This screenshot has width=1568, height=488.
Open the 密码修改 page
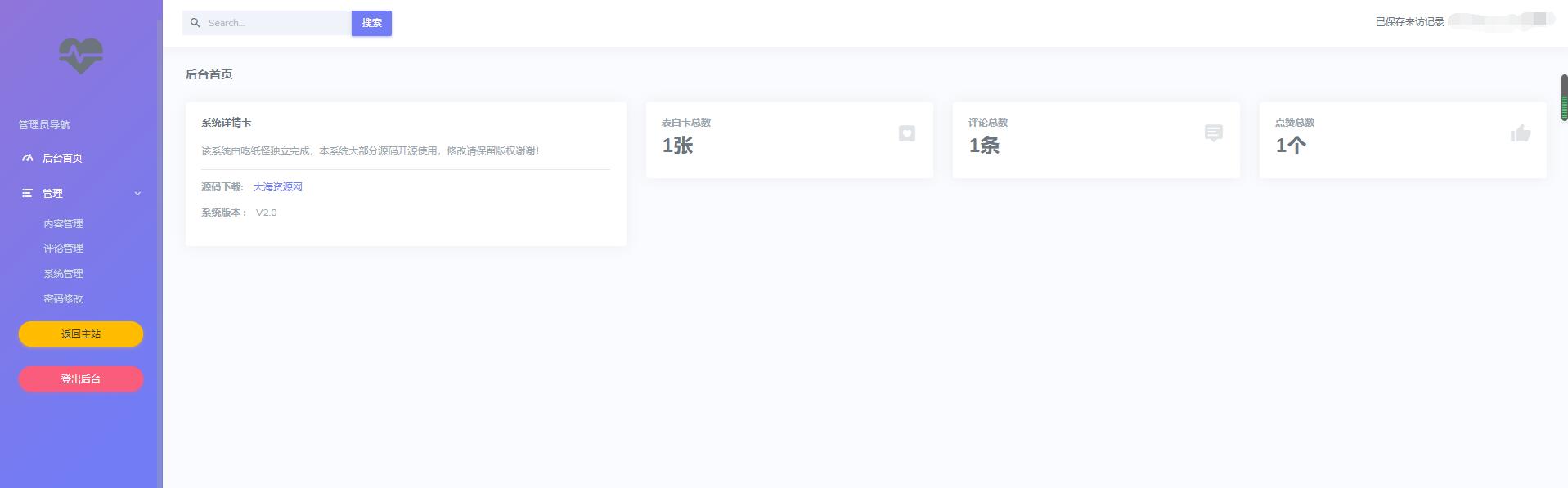coord(63,299)
